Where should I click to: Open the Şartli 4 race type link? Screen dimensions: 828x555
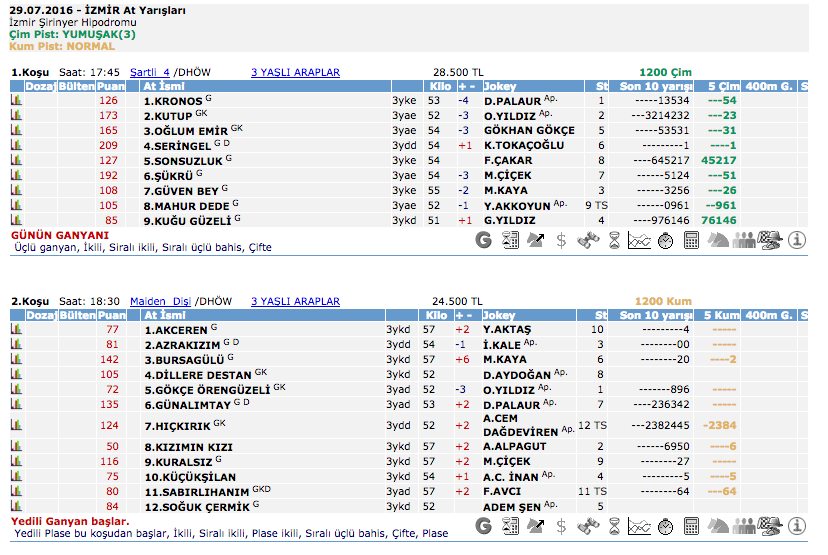[150, 73]
